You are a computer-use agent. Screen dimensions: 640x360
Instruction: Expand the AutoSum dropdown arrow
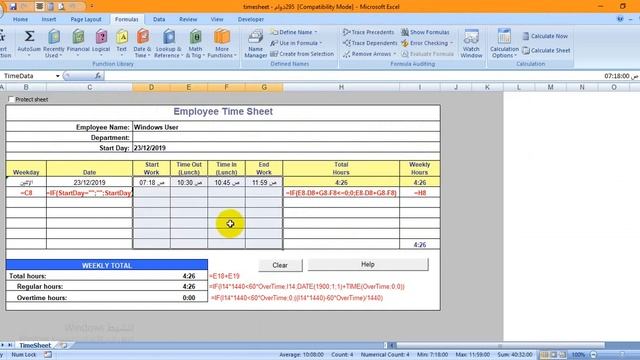point(29,56)
